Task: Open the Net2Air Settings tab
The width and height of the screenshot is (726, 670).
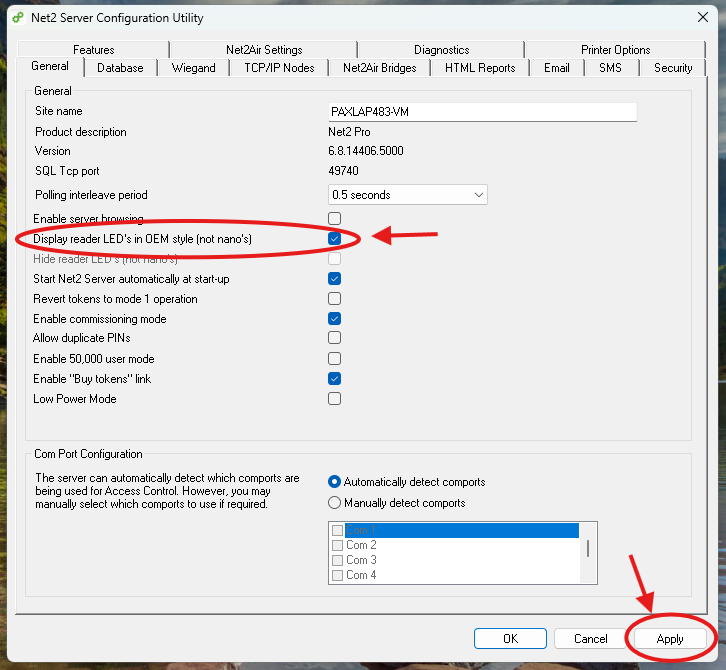Action: (x=264, y=50)
